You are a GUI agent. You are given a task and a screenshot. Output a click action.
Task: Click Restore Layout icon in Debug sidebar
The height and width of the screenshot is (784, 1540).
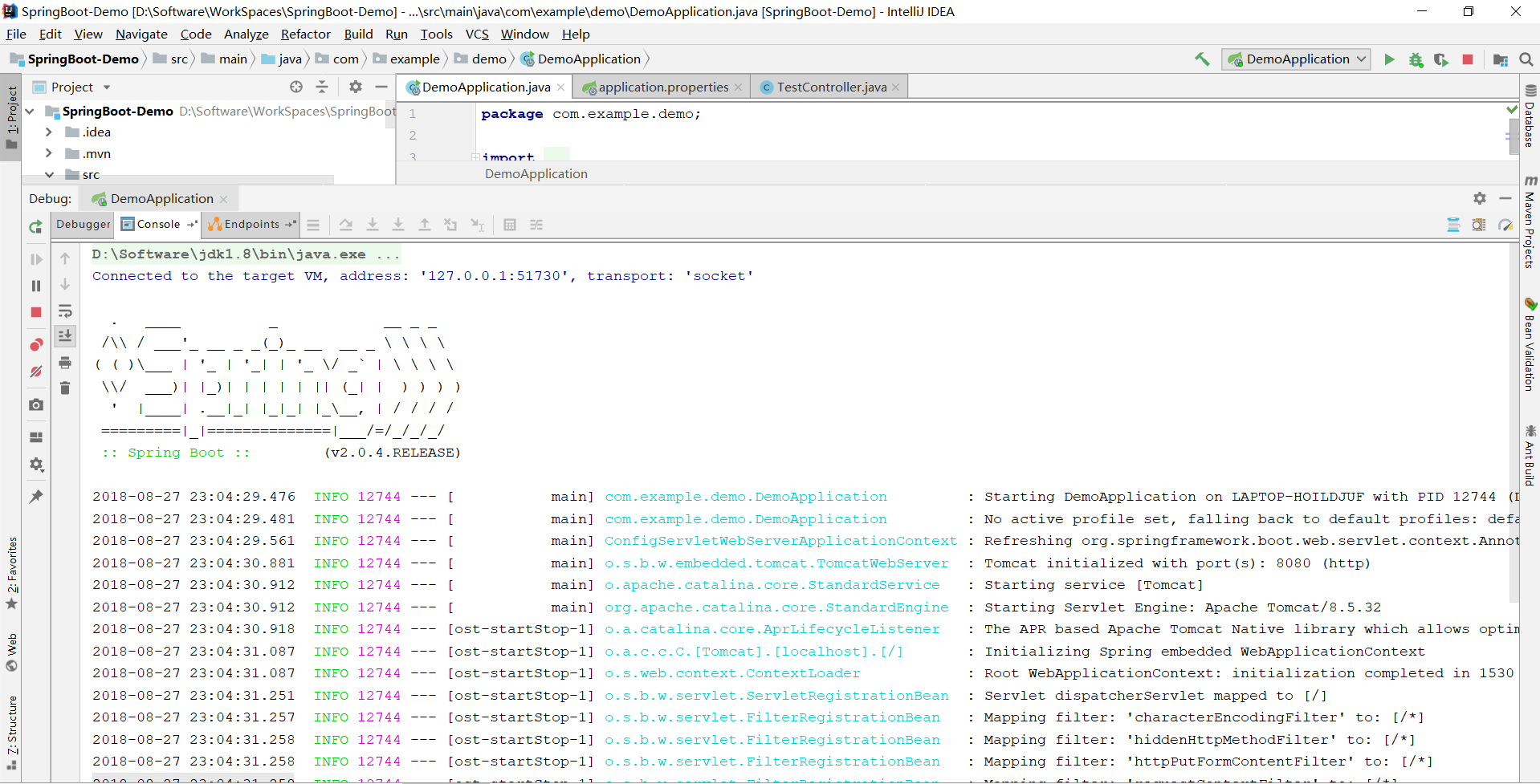click(36, 437)
